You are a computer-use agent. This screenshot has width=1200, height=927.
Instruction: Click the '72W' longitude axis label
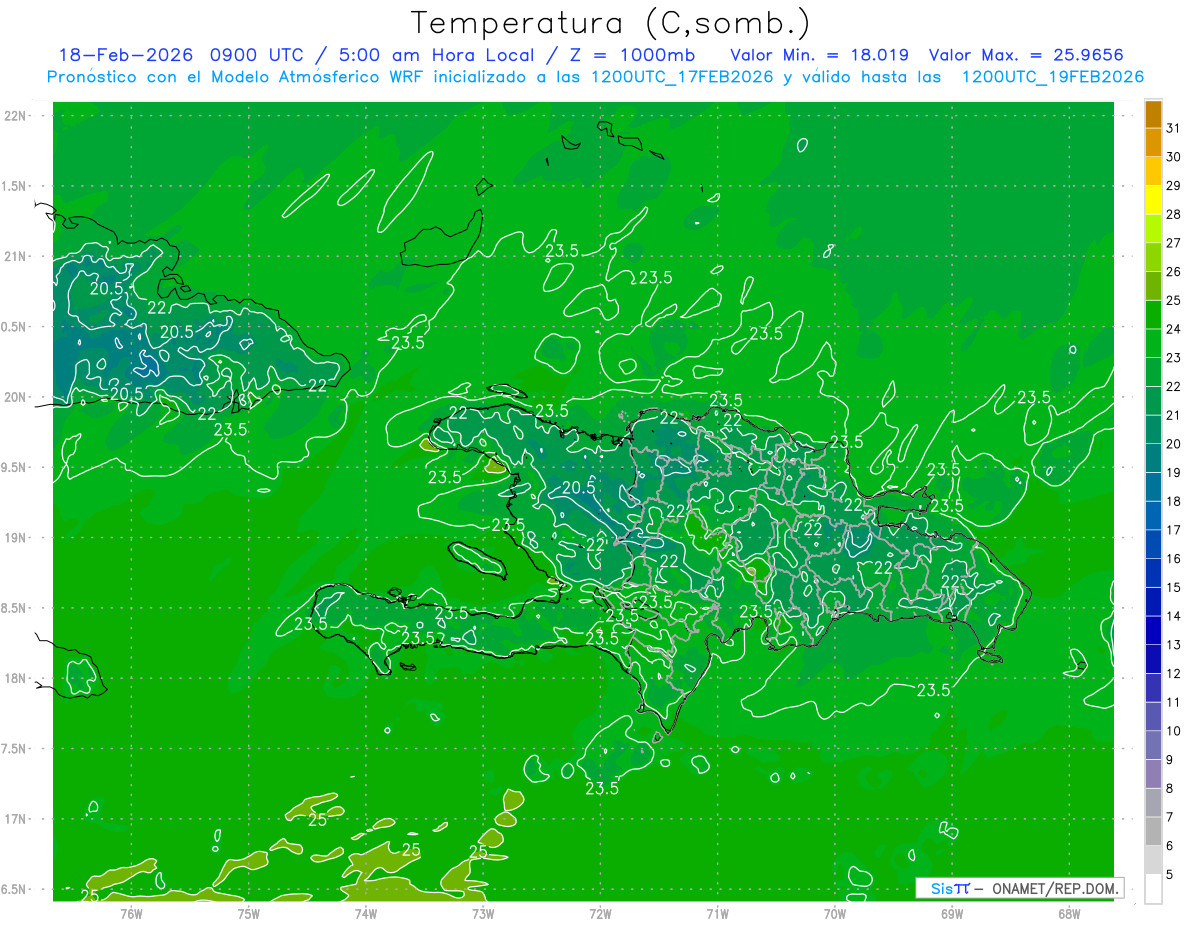tap(600, 913)
